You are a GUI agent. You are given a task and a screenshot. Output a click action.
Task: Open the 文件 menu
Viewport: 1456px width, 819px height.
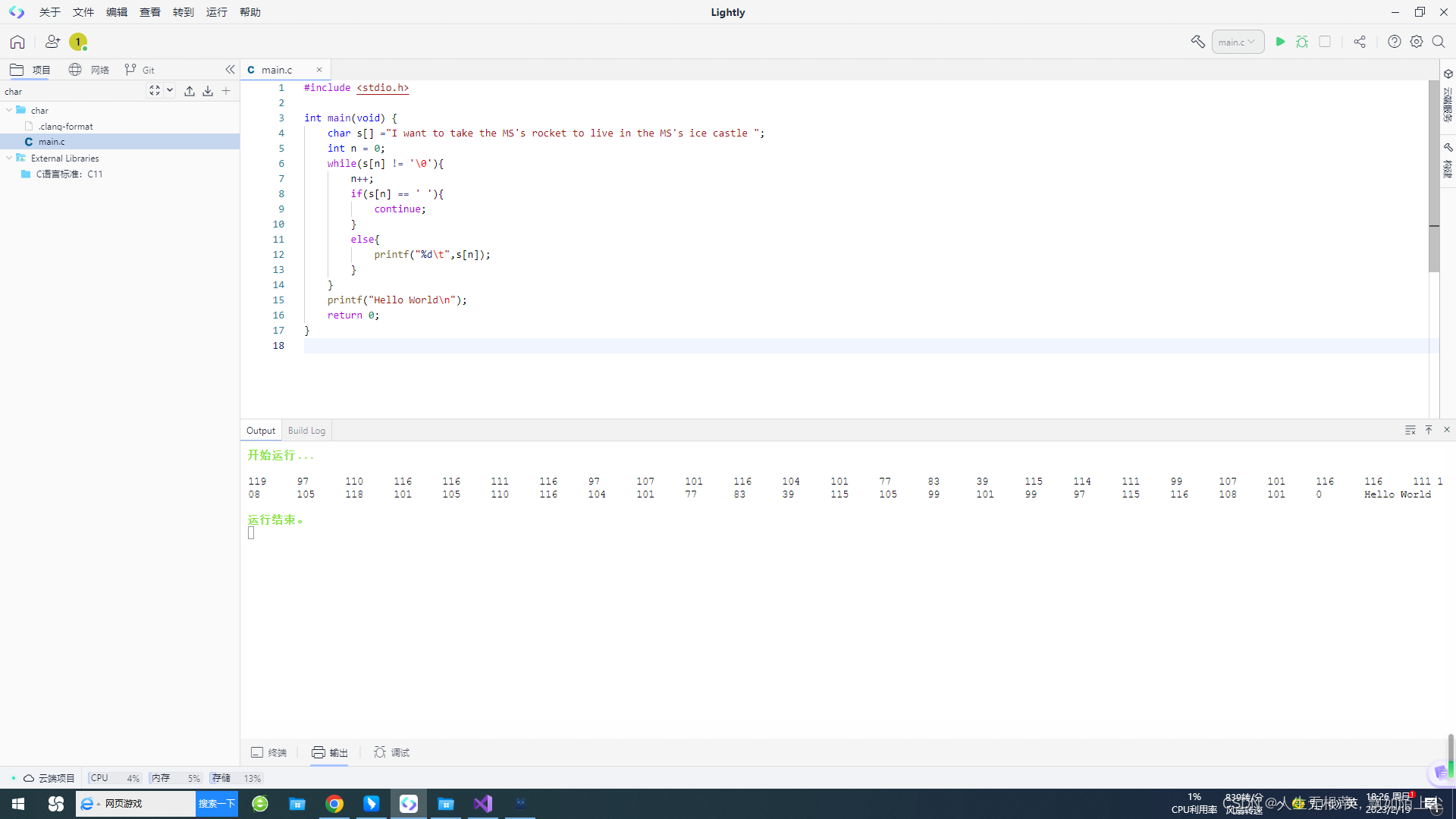pyautogui.click(x=83, y=12)
